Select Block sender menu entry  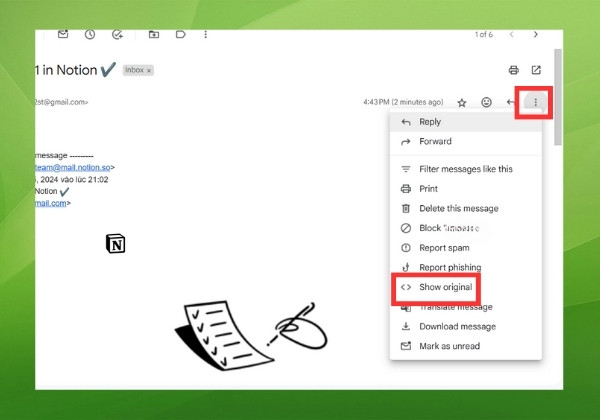point(466,228)
